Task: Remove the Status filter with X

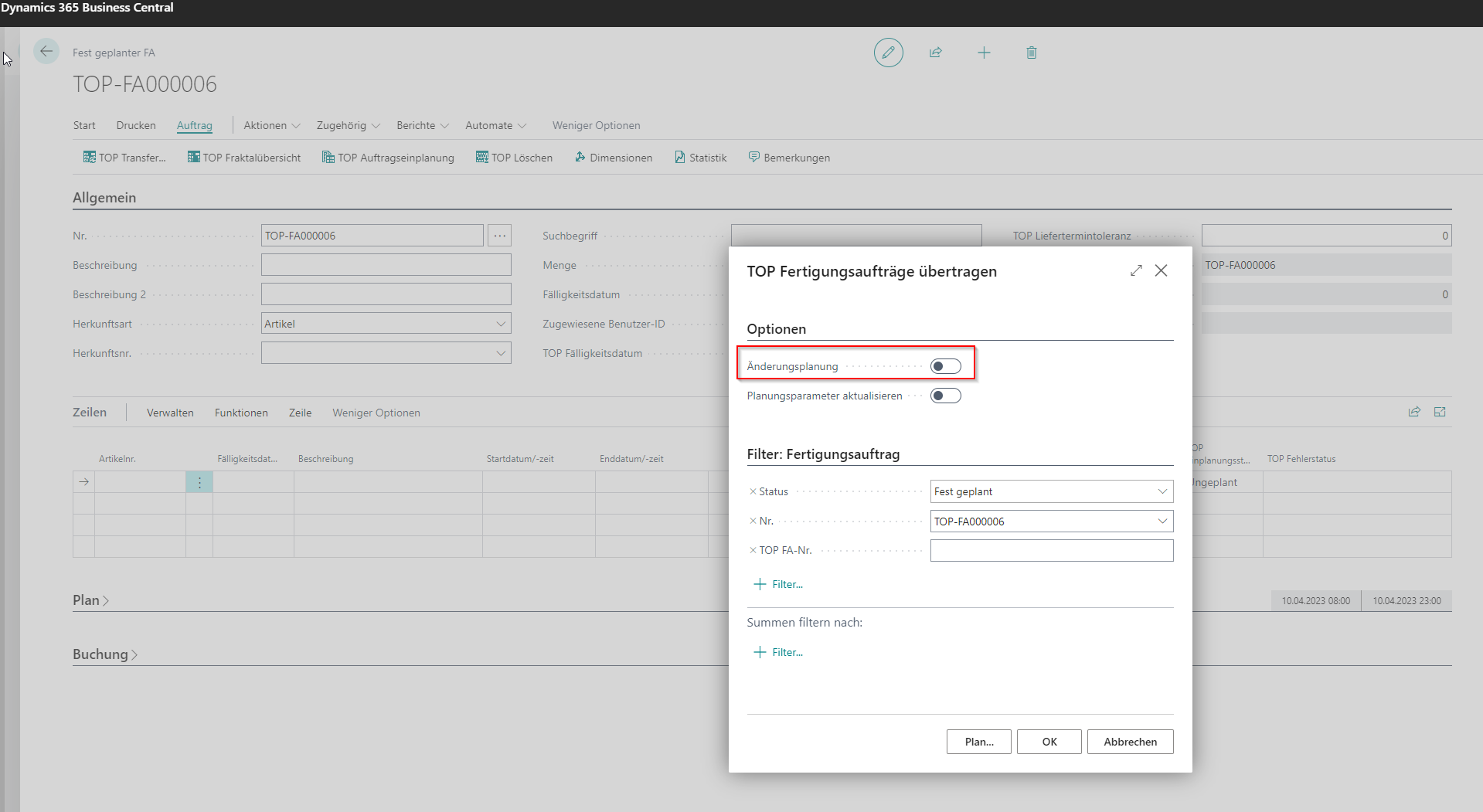Action: [753, 491]
